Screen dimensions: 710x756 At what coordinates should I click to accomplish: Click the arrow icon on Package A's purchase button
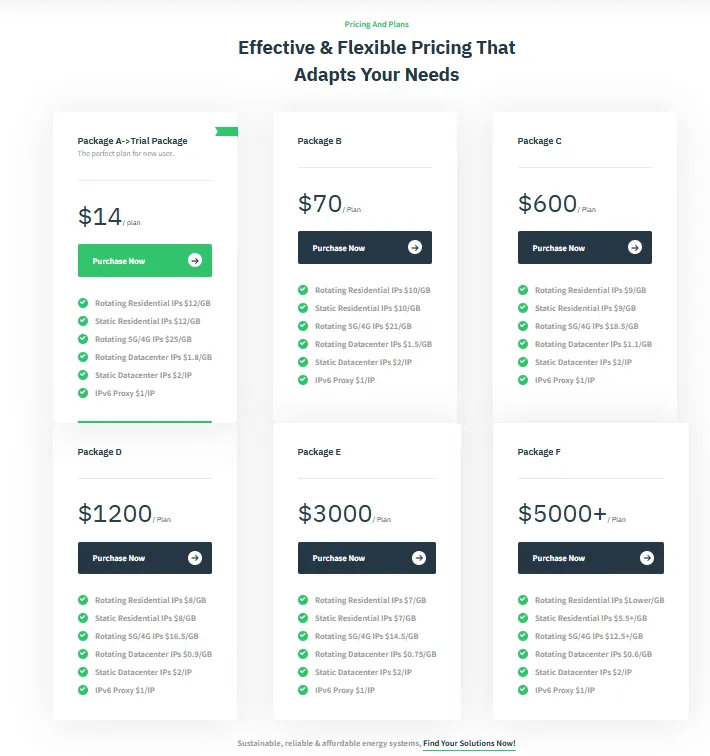pyautogui.click(x=194, y=261)
